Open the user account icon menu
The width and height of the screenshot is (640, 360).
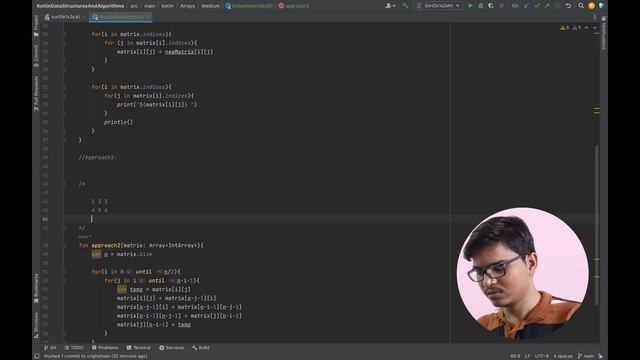pos(390,6)
